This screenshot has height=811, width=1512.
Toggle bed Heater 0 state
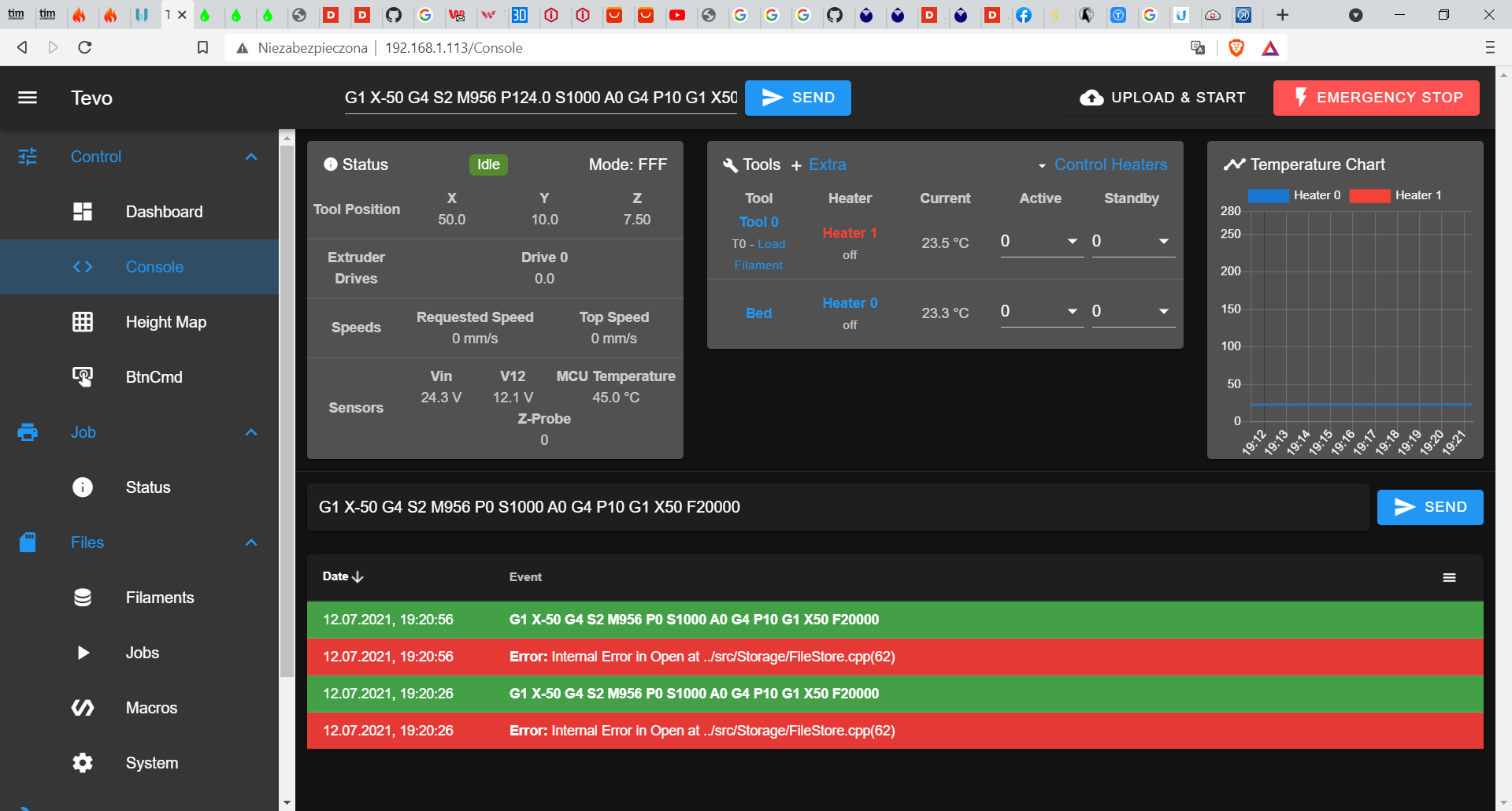(850, 303)
